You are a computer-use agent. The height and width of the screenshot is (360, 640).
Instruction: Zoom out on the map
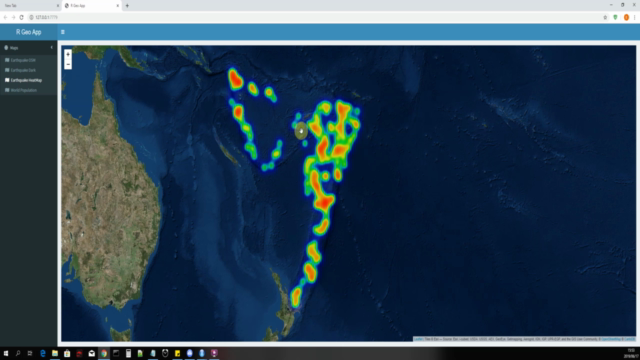click(68, 64)
